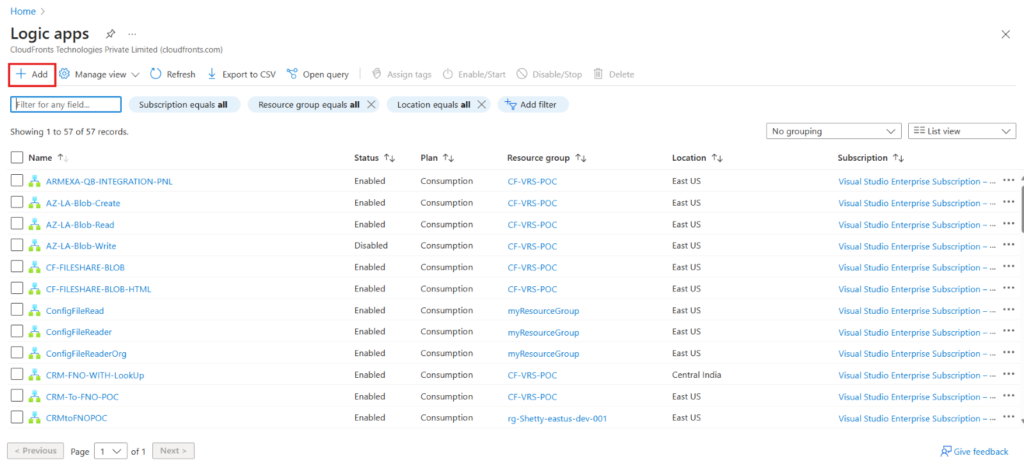Close the Logic apps blade

click(x=1006, y=35)
